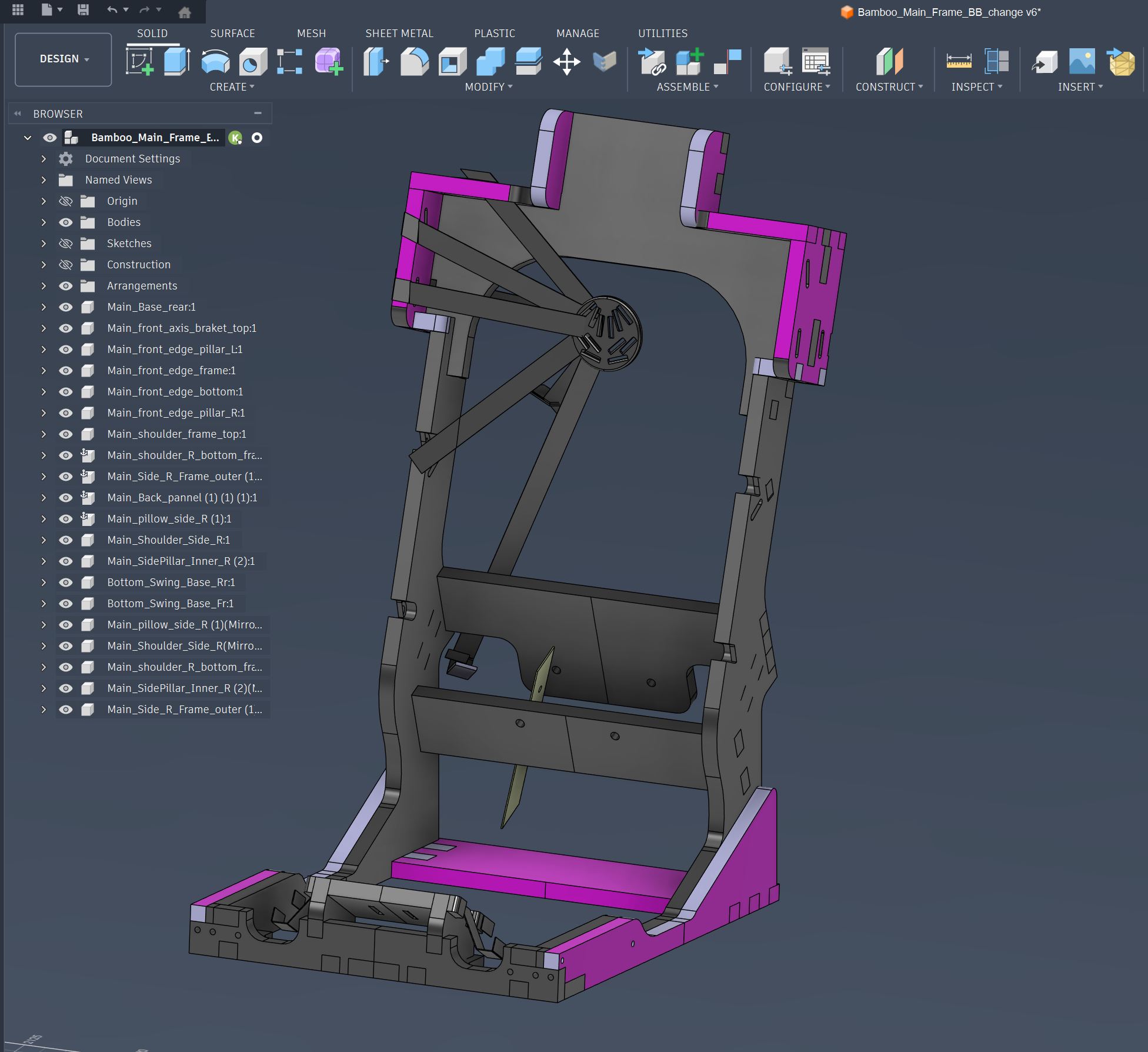
Task: Select the Named Views tree item
Action: point(118,180)
